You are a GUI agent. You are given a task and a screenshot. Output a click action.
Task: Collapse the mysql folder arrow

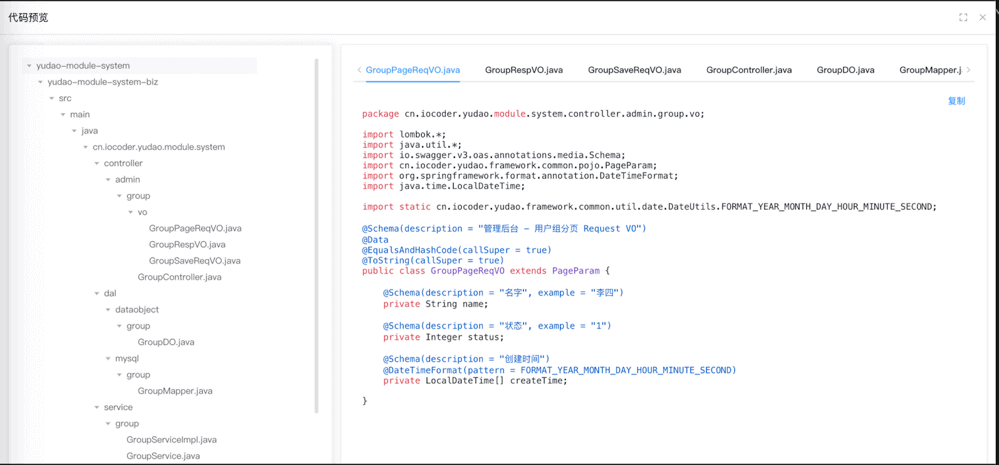(x=108, y=359)
